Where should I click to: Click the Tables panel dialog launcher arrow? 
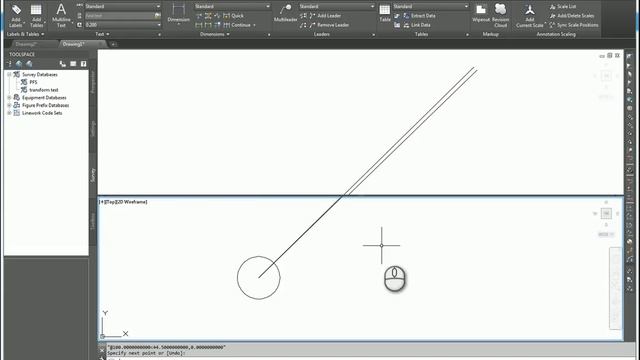467,35
